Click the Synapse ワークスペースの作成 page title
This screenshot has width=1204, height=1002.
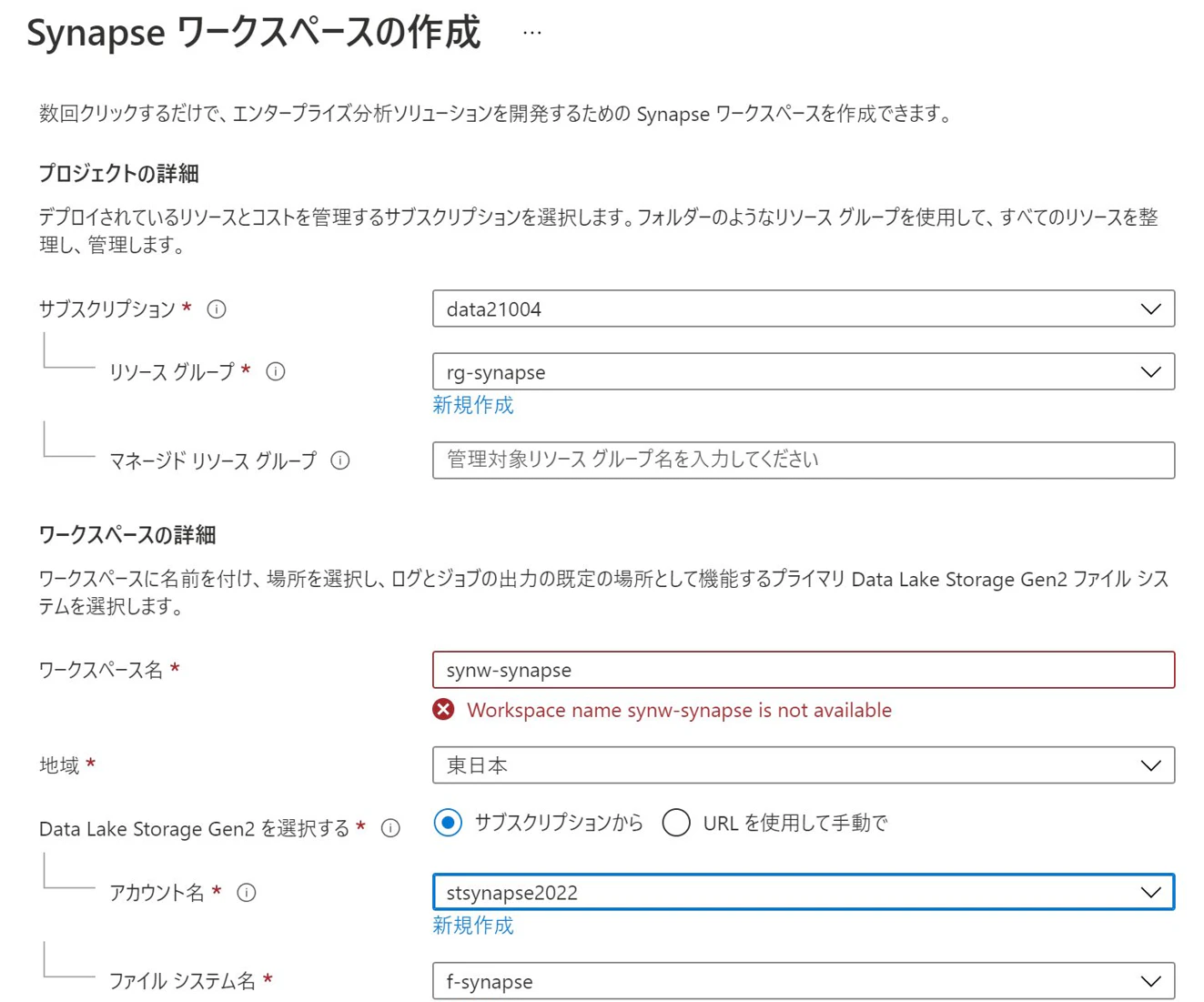pyautogui.click(x=253, y=33)
